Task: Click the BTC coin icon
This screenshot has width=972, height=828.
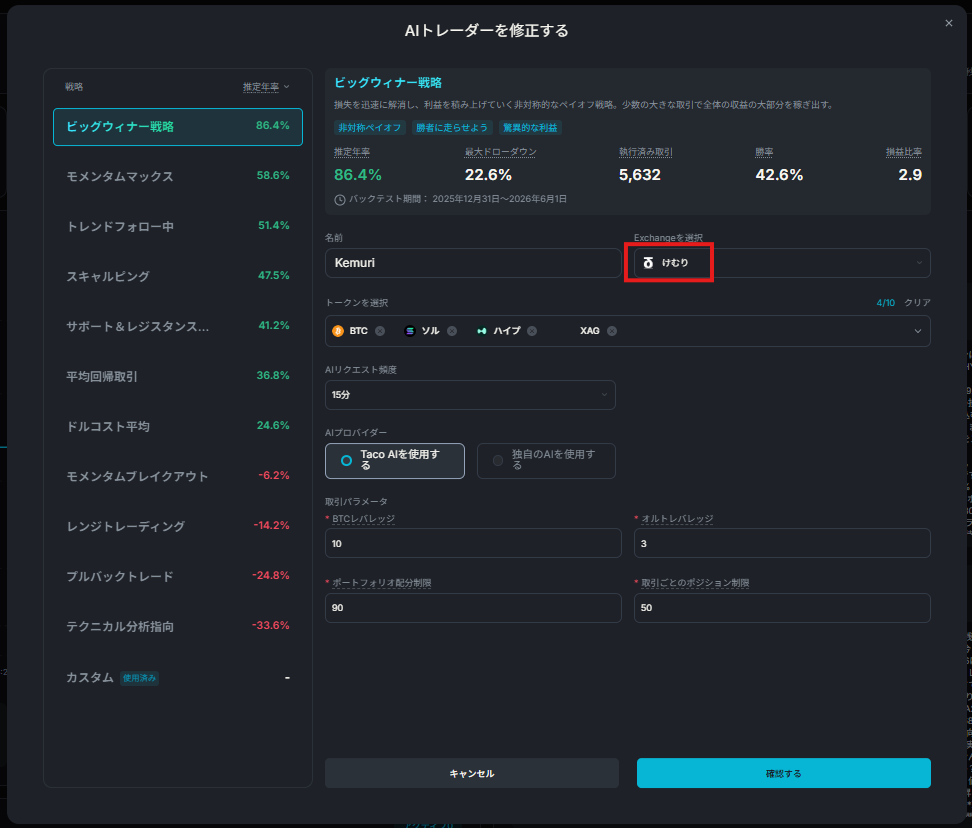Action: tap(338, 331)
